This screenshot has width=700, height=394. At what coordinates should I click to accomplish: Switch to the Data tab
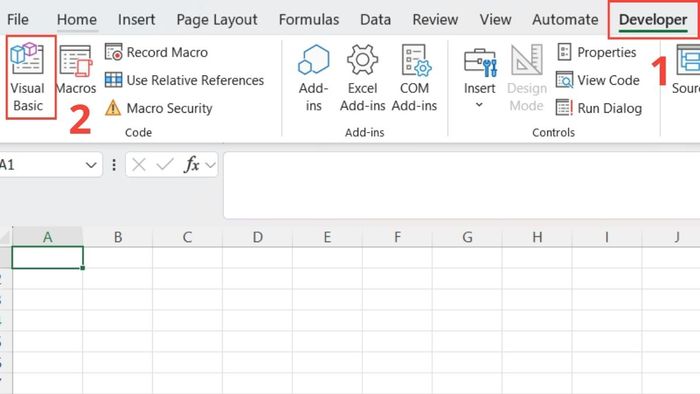(375, 20)
